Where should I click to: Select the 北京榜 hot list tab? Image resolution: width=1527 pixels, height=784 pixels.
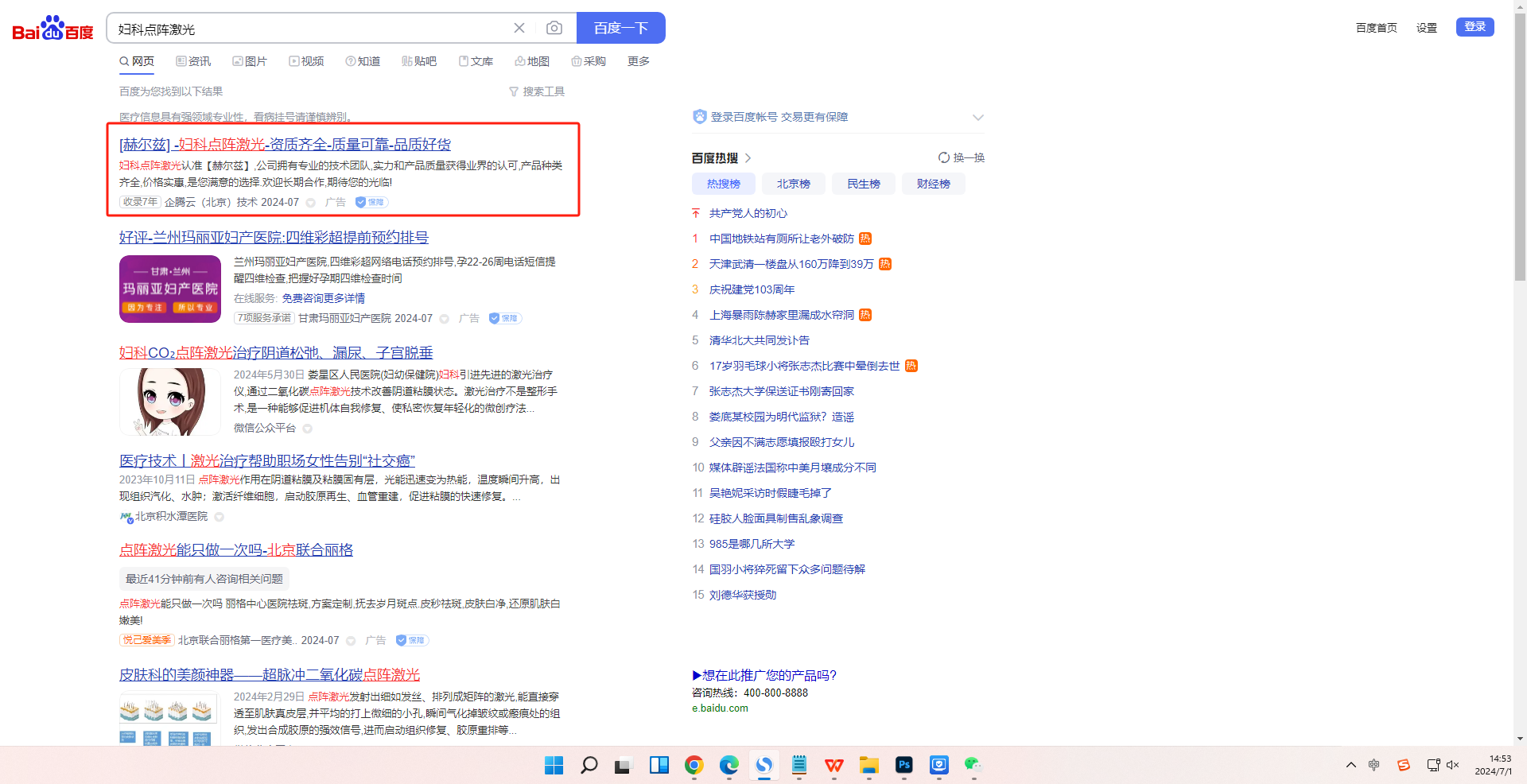click(x=793, y=184)
